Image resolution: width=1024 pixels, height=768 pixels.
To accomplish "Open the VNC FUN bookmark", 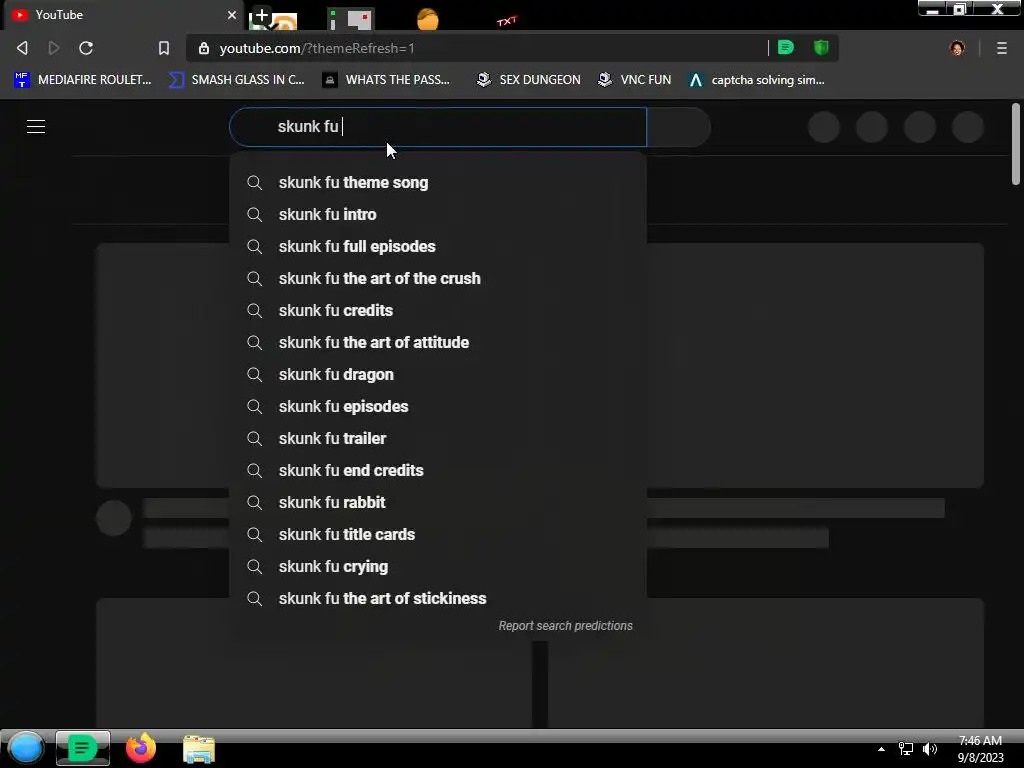I will point(635,80).
